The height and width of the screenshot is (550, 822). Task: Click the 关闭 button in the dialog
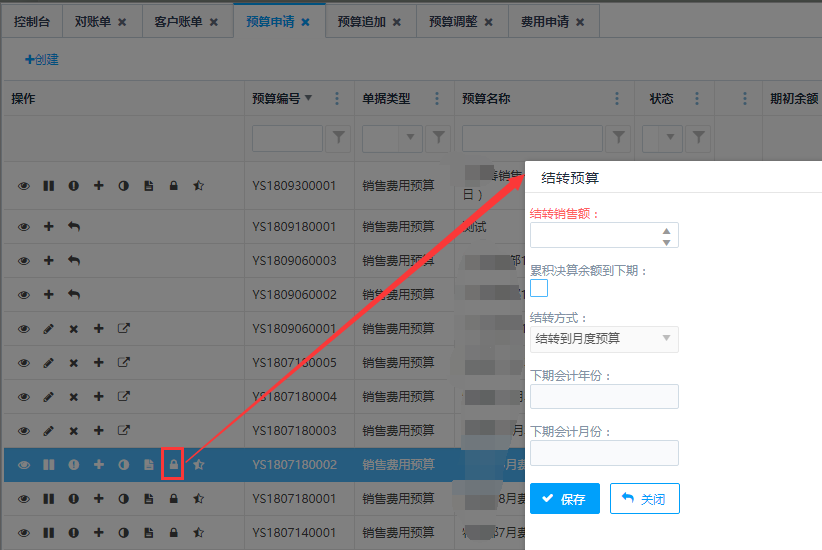tap(644, 499)
